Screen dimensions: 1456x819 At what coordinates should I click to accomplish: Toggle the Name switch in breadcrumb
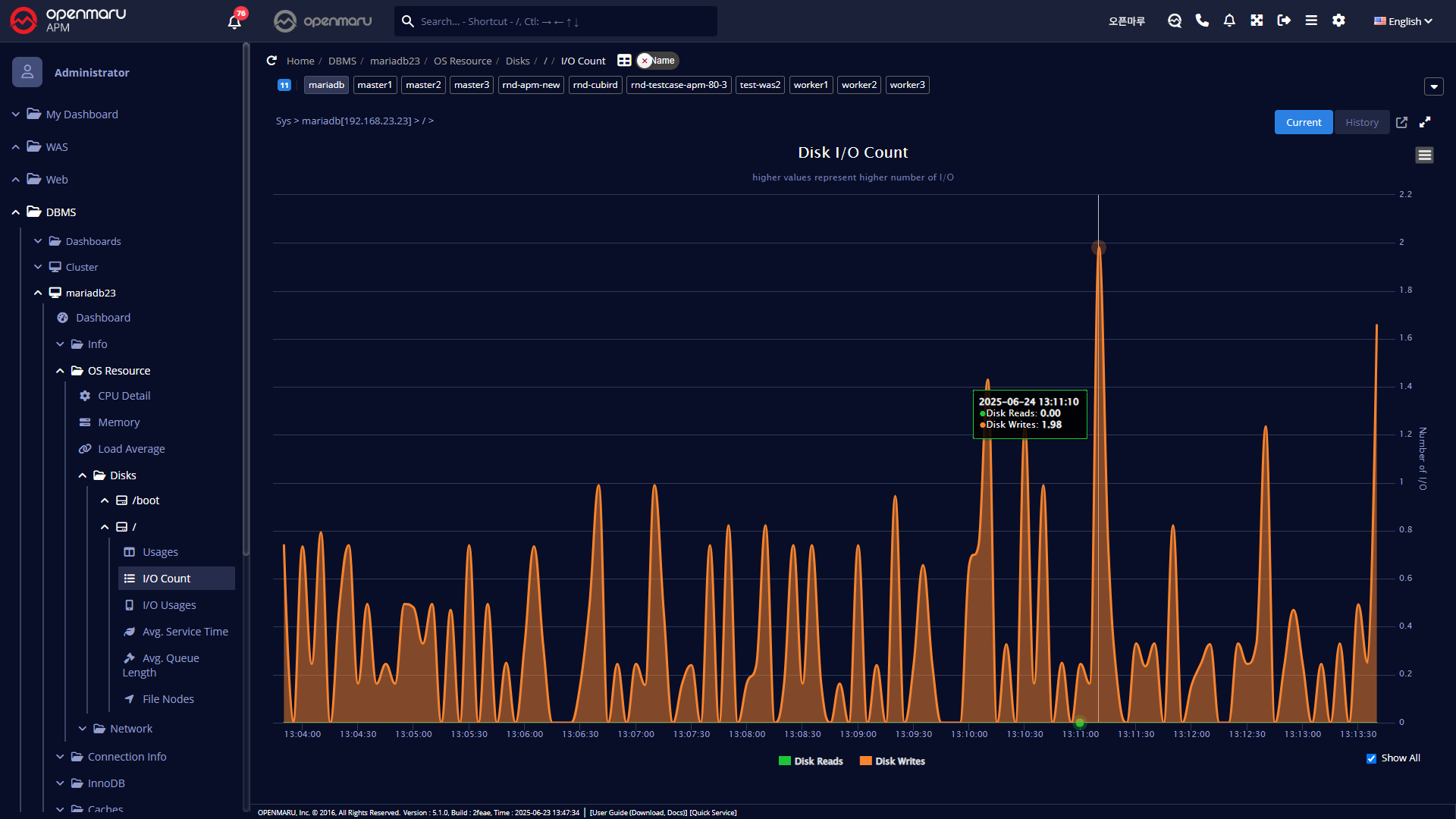pyautogui.click(x=657, y=61)
